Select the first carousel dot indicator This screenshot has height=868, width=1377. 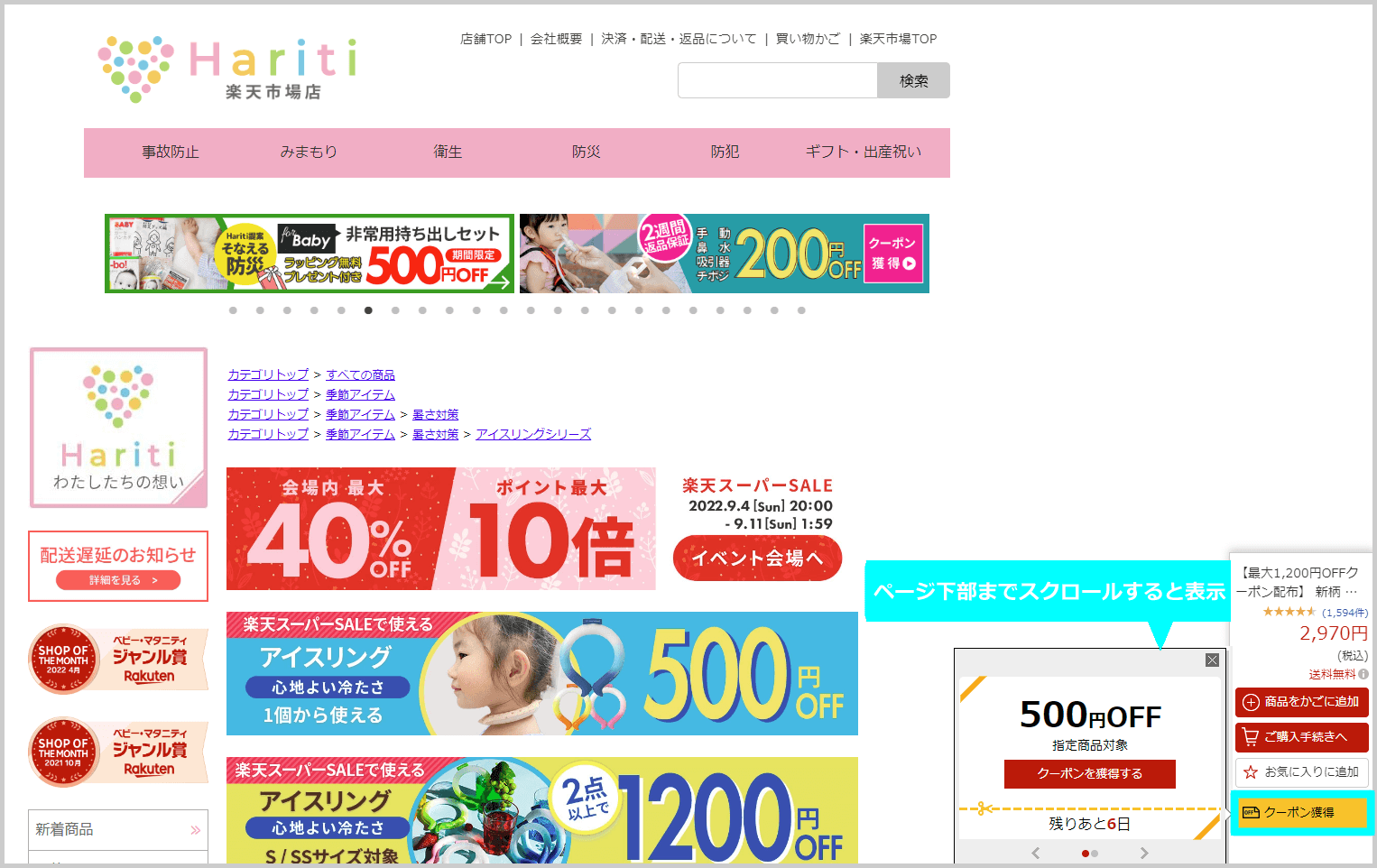coord(233,310)
